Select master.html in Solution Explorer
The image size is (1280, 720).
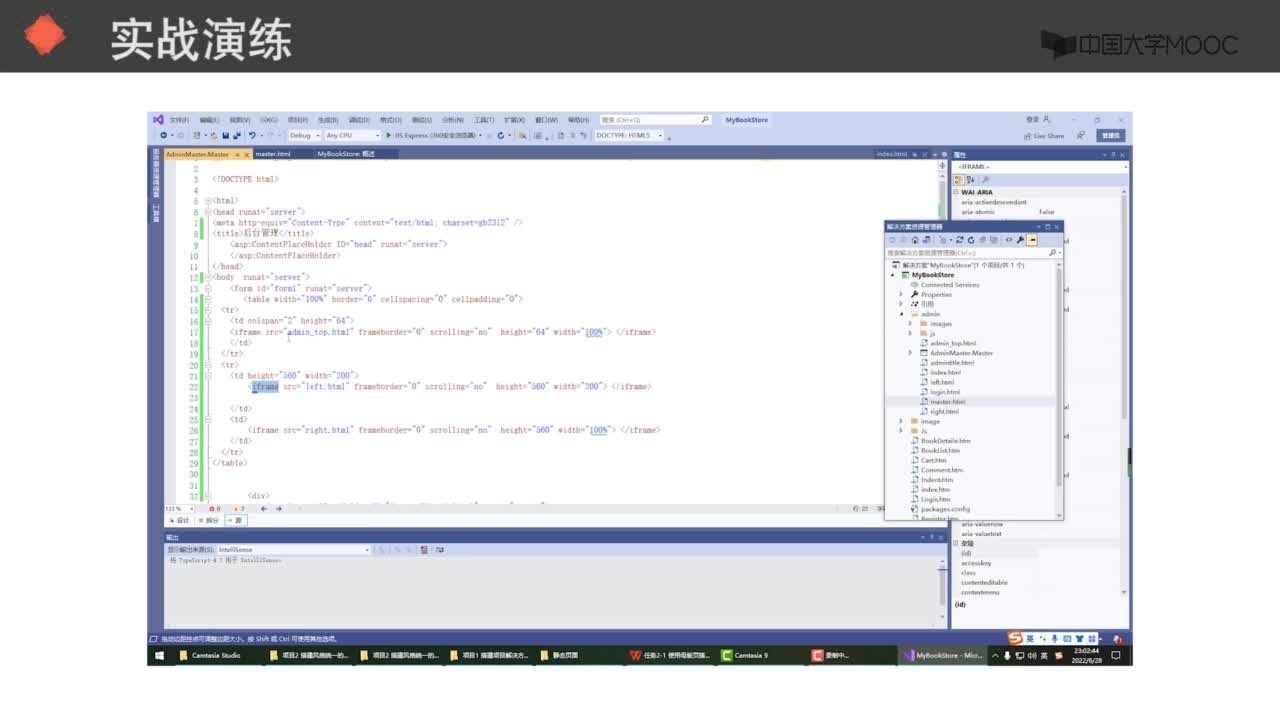947,402
